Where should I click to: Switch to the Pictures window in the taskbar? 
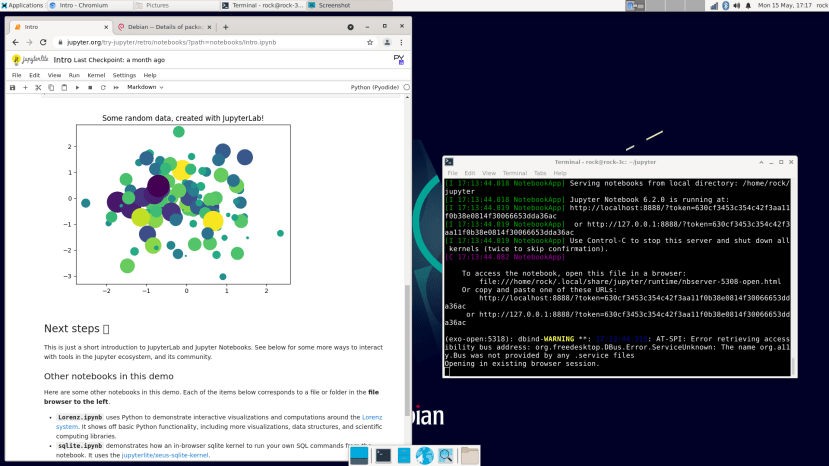(x=176, y=5)
